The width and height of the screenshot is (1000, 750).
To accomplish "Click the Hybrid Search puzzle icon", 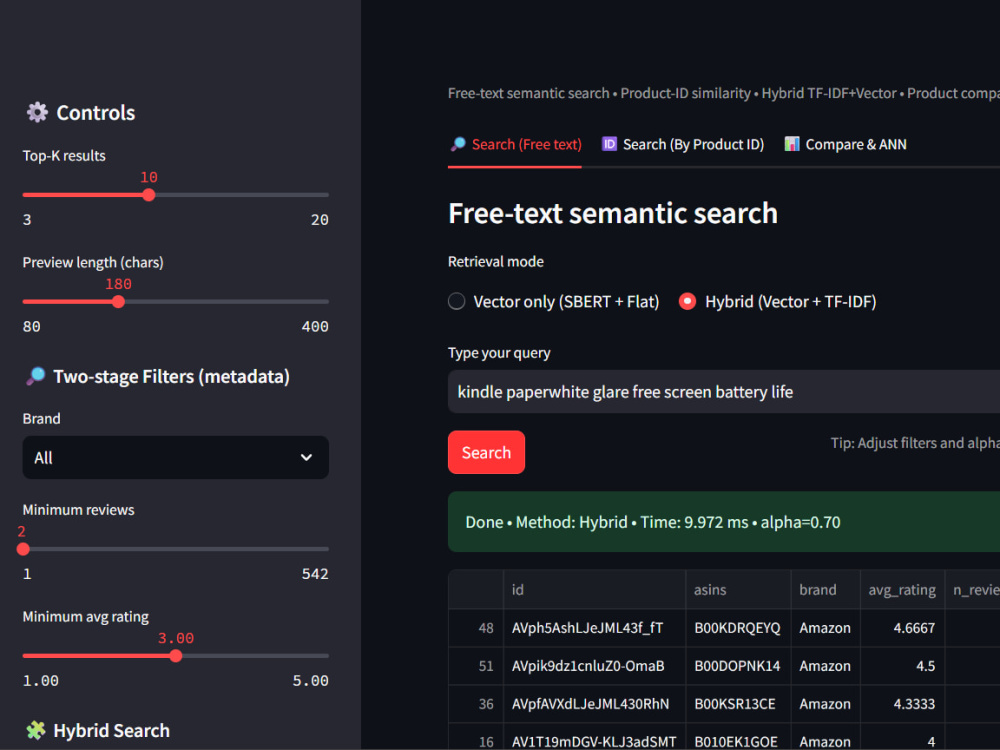I will click(x=36, y=730).
